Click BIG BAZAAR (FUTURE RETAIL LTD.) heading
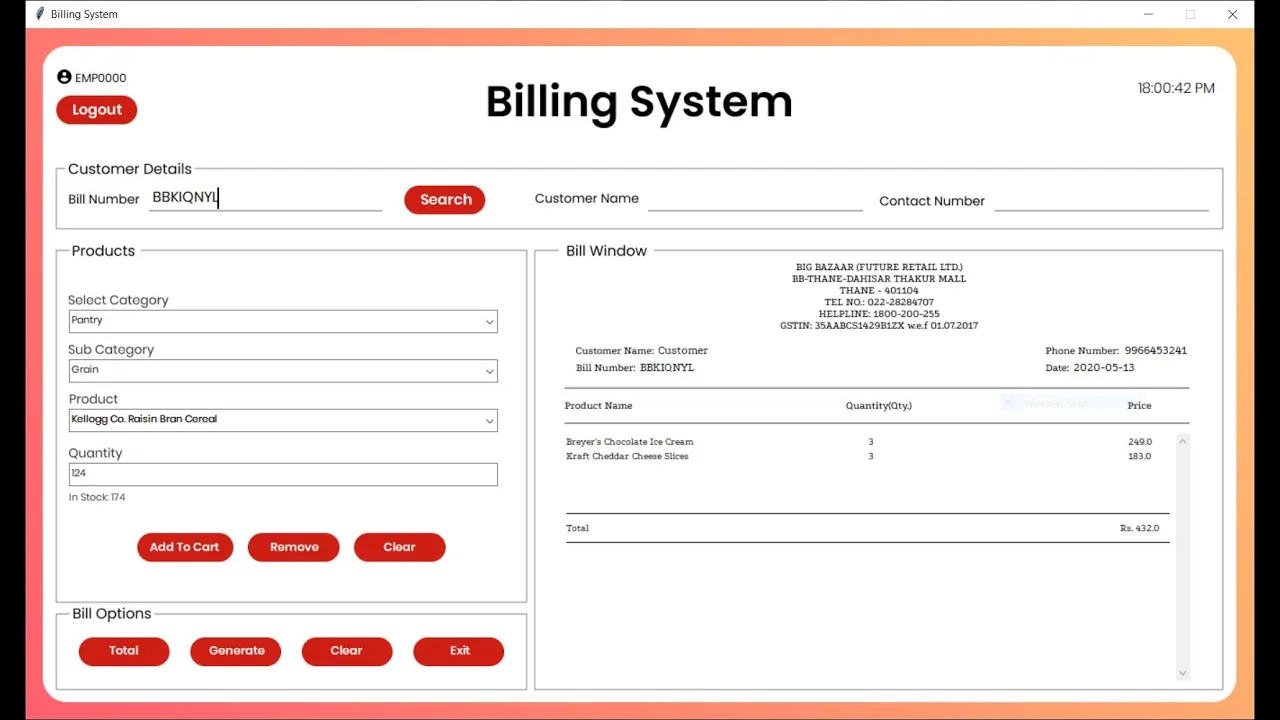The width and height of the screenshot is (1280, 720). pos(879,267)
